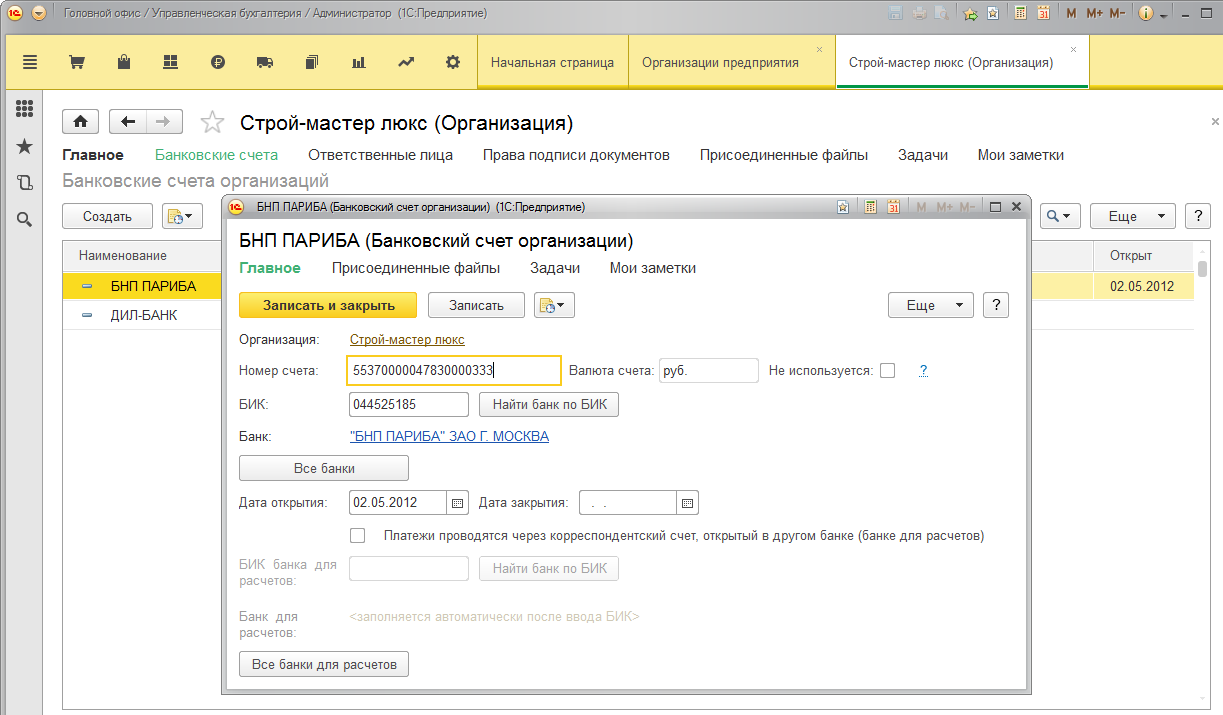Expand the 'Еще' menu in the dialog
Viewport: 1223px width, 715px height.
[930, 306]
